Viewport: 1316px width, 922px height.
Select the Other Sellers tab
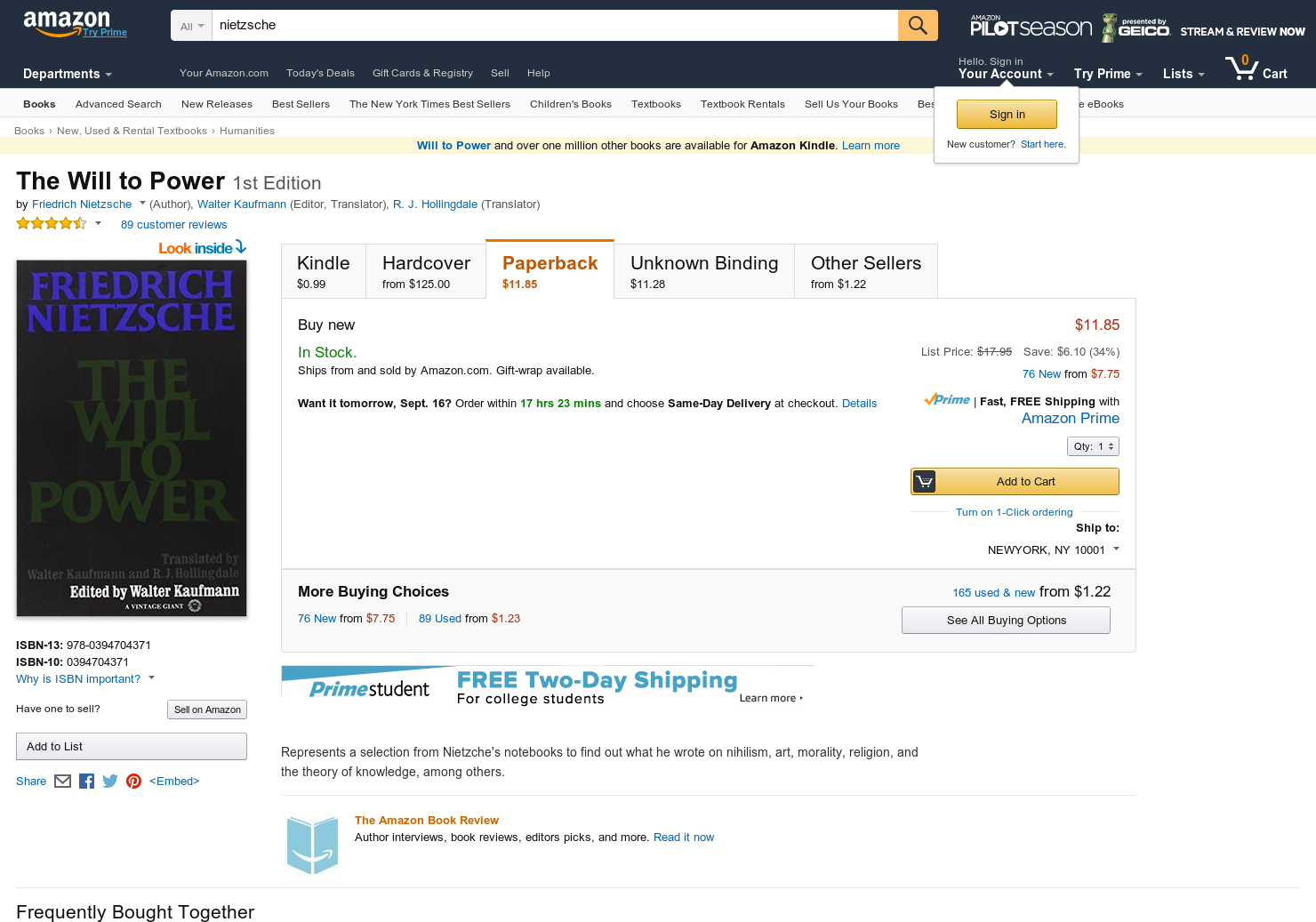point(866,271)
